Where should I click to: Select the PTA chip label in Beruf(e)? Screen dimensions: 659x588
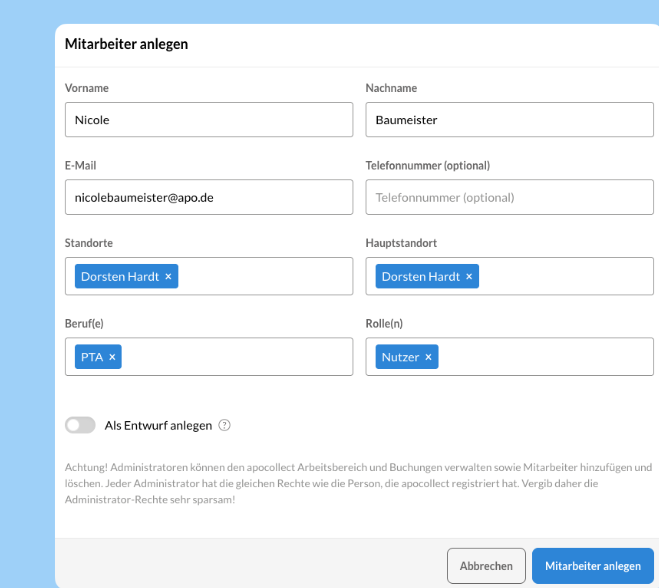pyautogui.click(x=92, y=357)
